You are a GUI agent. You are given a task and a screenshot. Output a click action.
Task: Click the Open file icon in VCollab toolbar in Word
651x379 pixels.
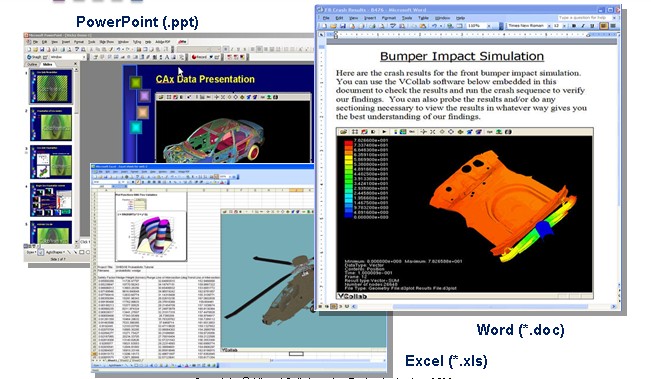point(343,132)
